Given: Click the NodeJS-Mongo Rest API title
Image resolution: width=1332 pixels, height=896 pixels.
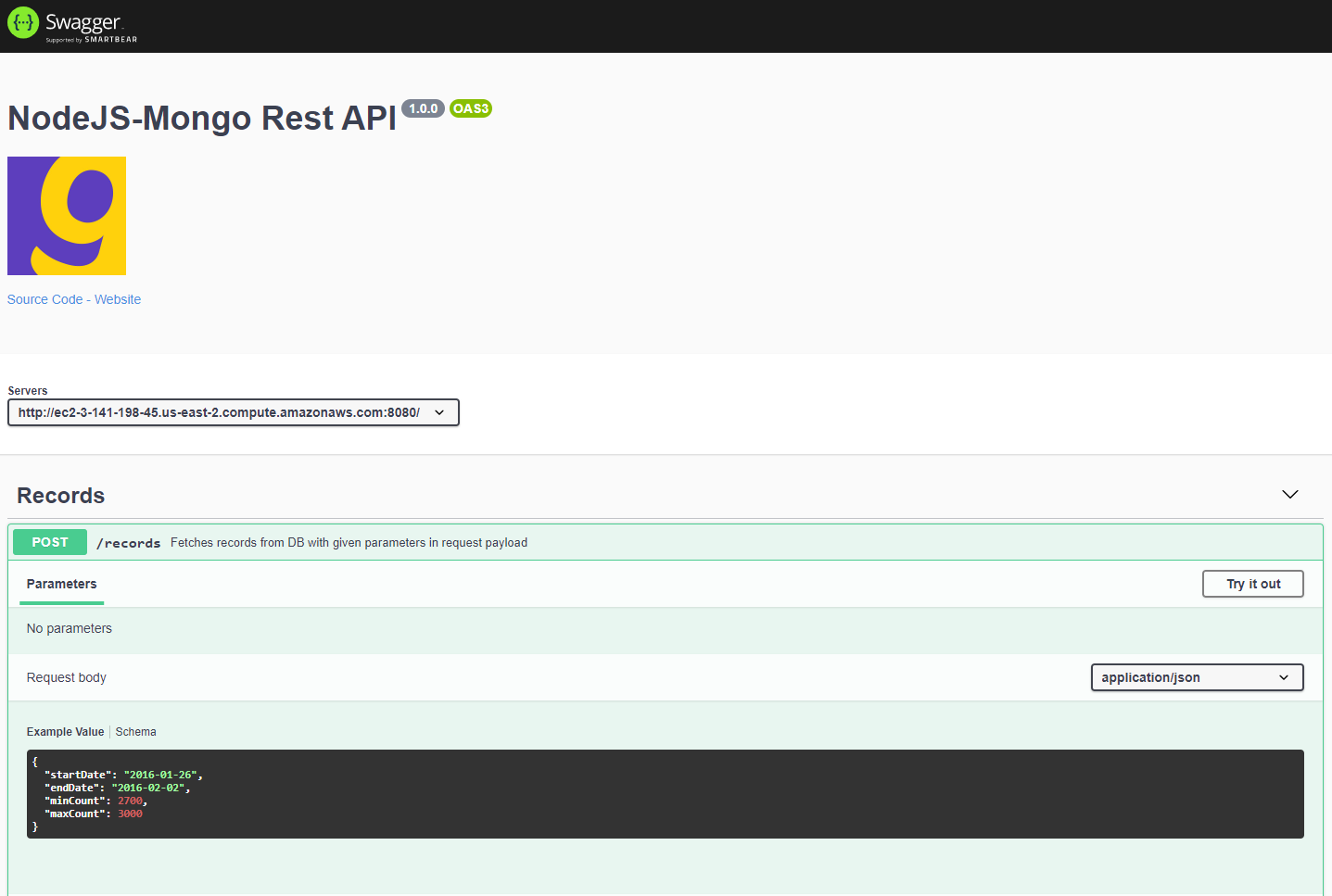Looking at the screenshot, I should tap(202, 118).
